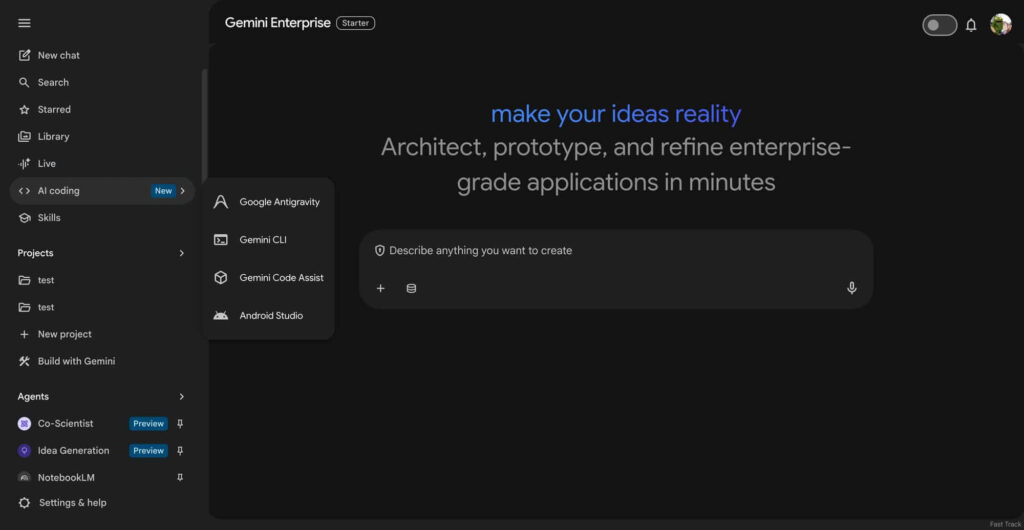1024x530 pixels.
Task: Click the Idea Generation agent icon
Action: pos(24,450)
